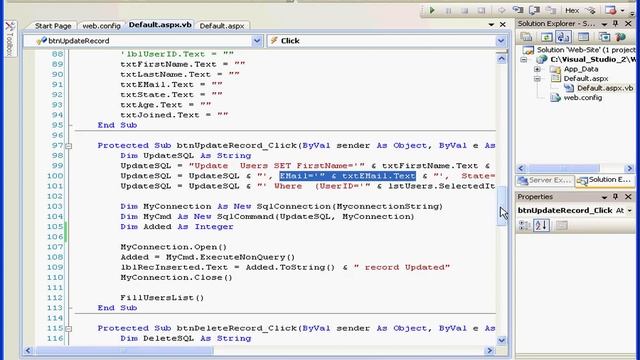This screenshot has width=640, height=360.
Task: Click the split-window handle above the scrollbar
Action: [502, 51]
